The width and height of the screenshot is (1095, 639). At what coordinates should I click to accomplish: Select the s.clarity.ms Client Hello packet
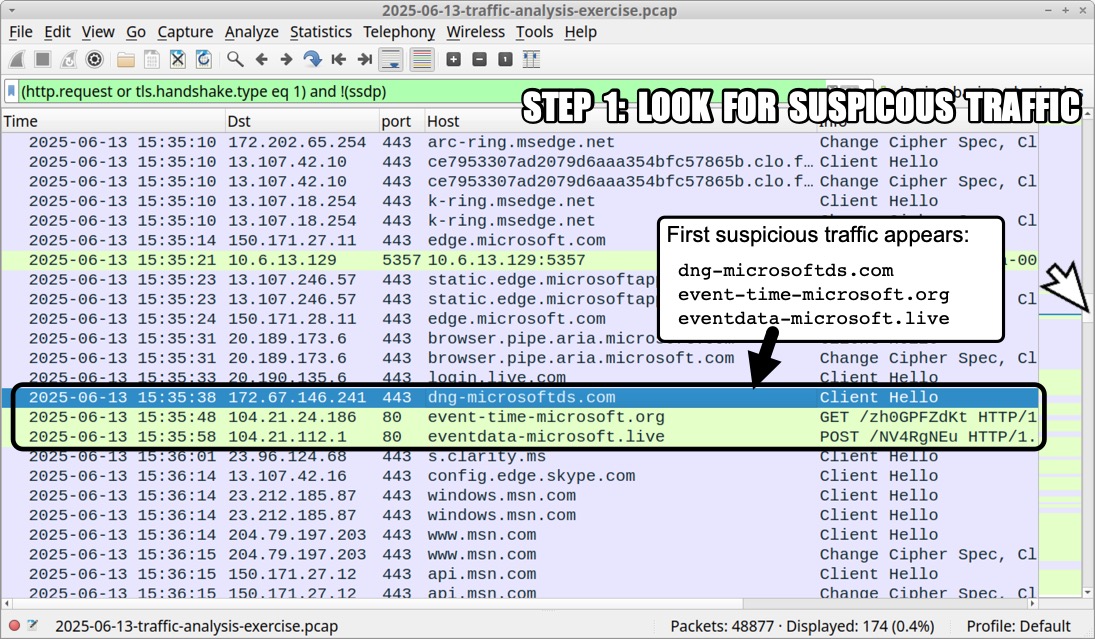click(520, 456)
